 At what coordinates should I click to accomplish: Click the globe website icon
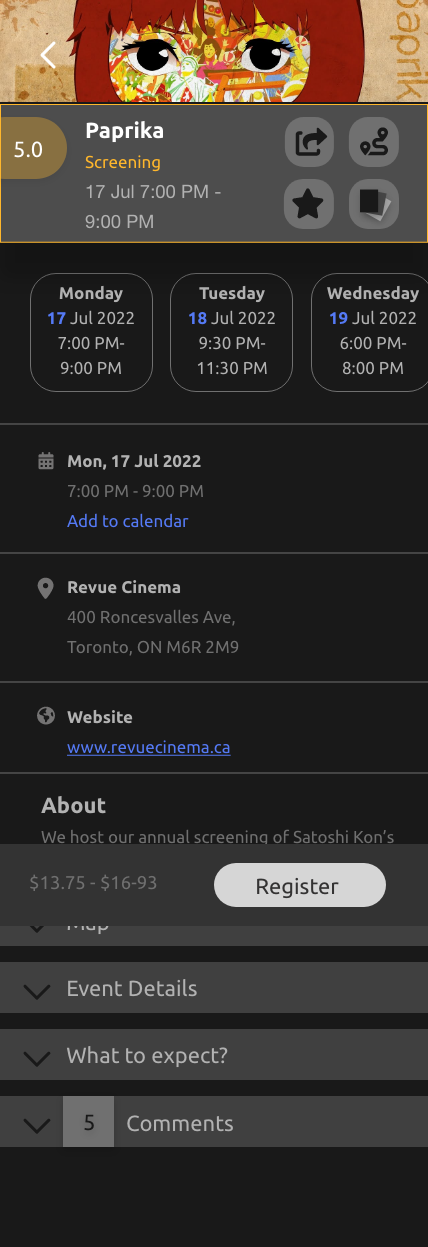(x=45, y=716)
